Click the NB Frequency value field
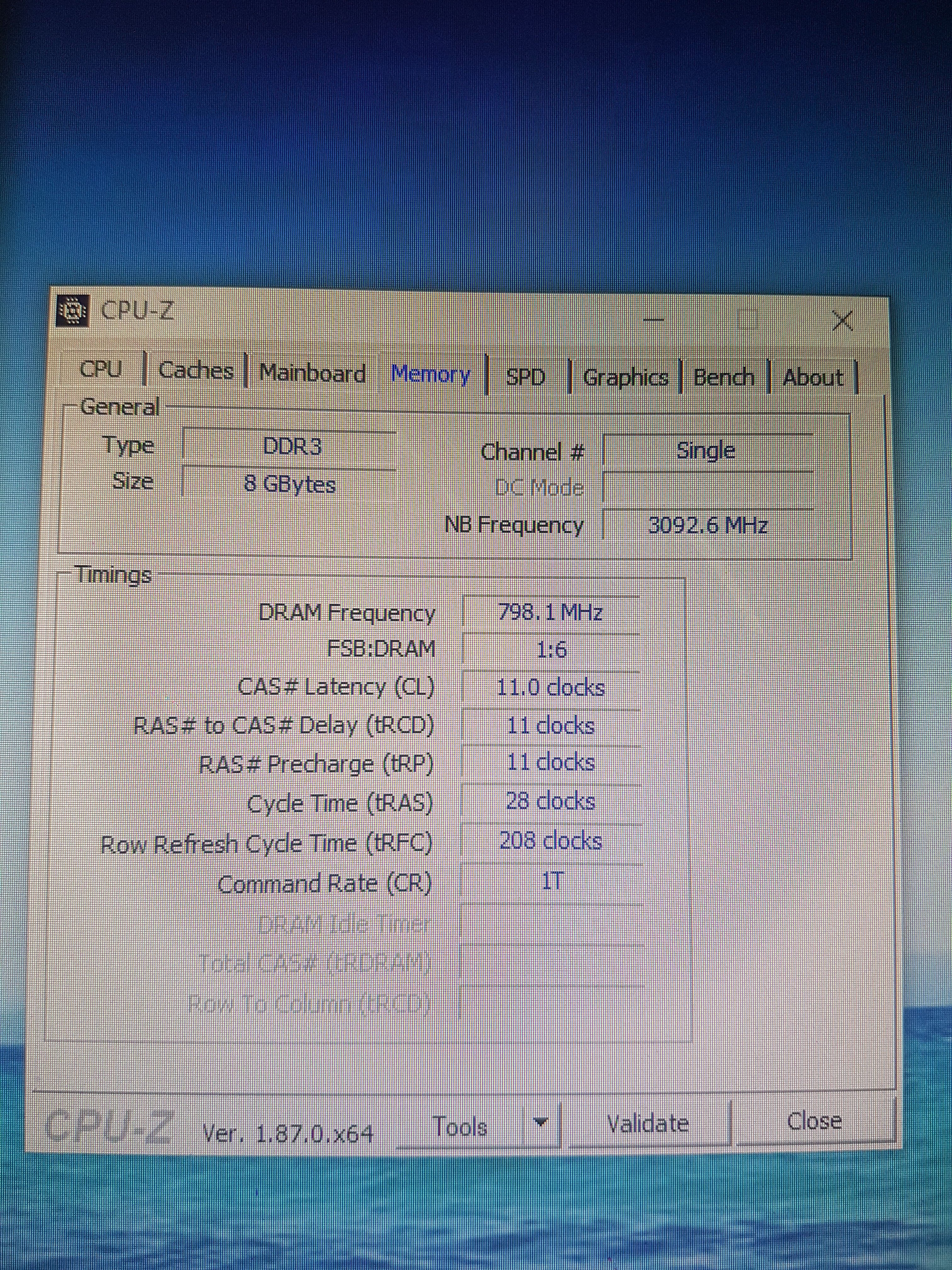The width and height of the screenshot is (952, 1270). 707,525
